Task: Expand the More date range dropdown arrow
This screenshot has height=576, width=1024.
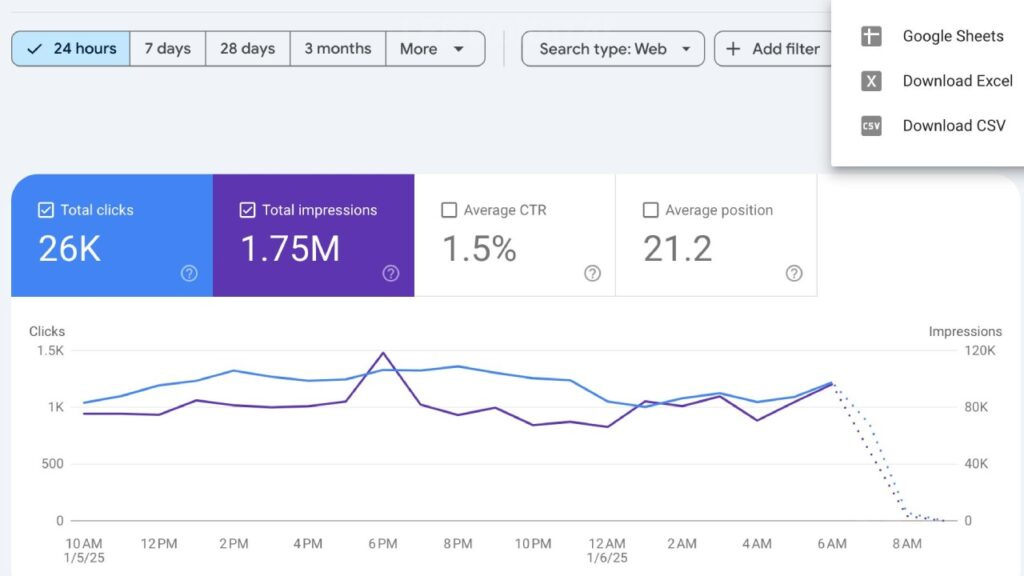Action: 458,49
